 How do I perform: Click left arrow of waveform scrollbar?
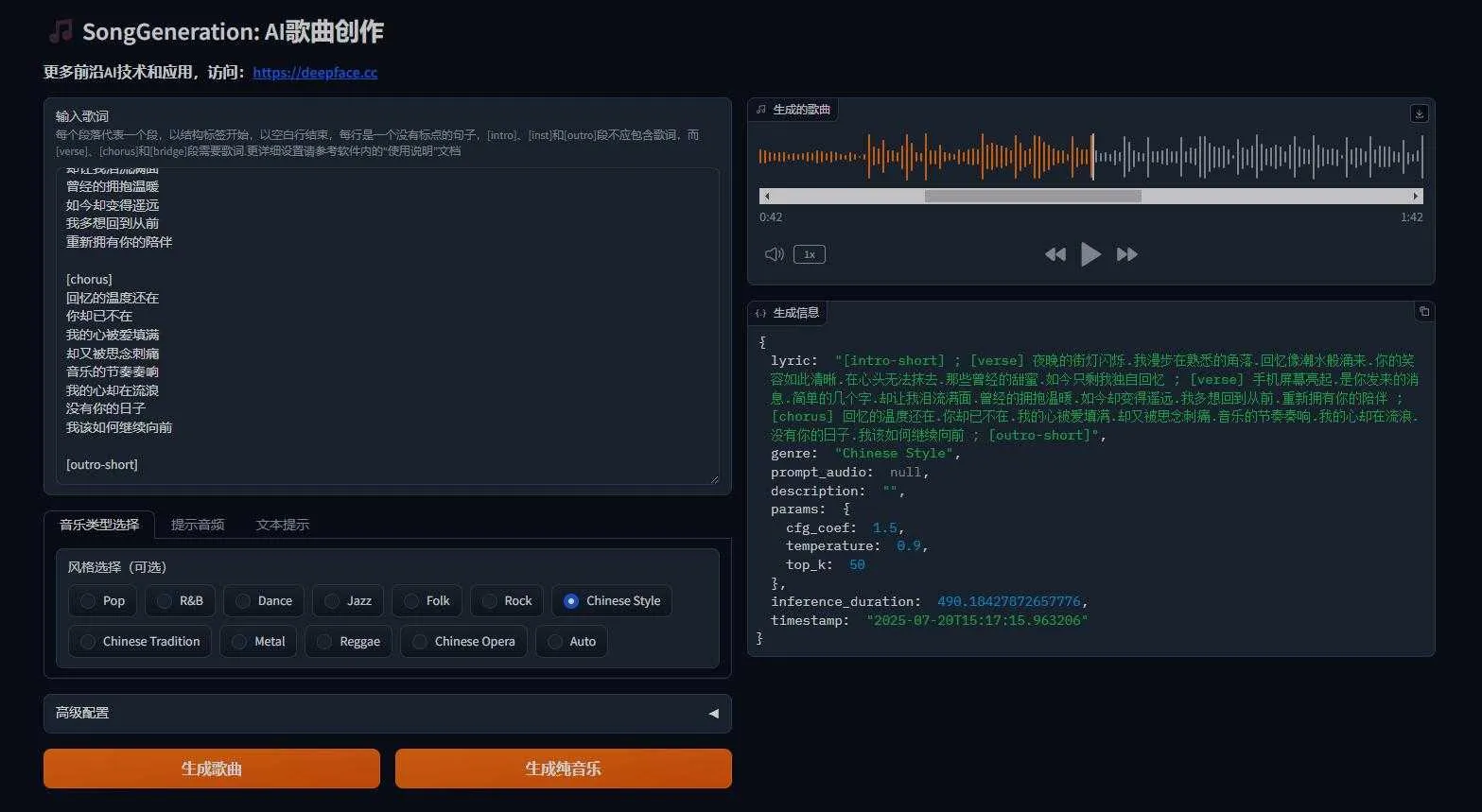767,197
